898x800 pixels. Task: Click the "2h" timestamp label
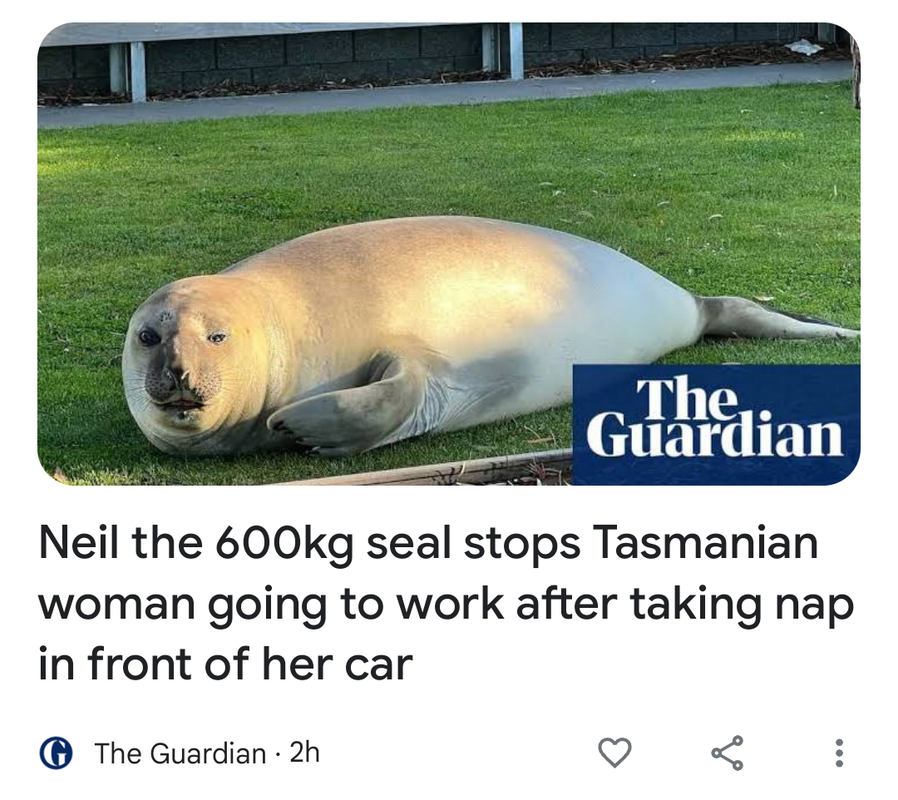click(304, 752)
